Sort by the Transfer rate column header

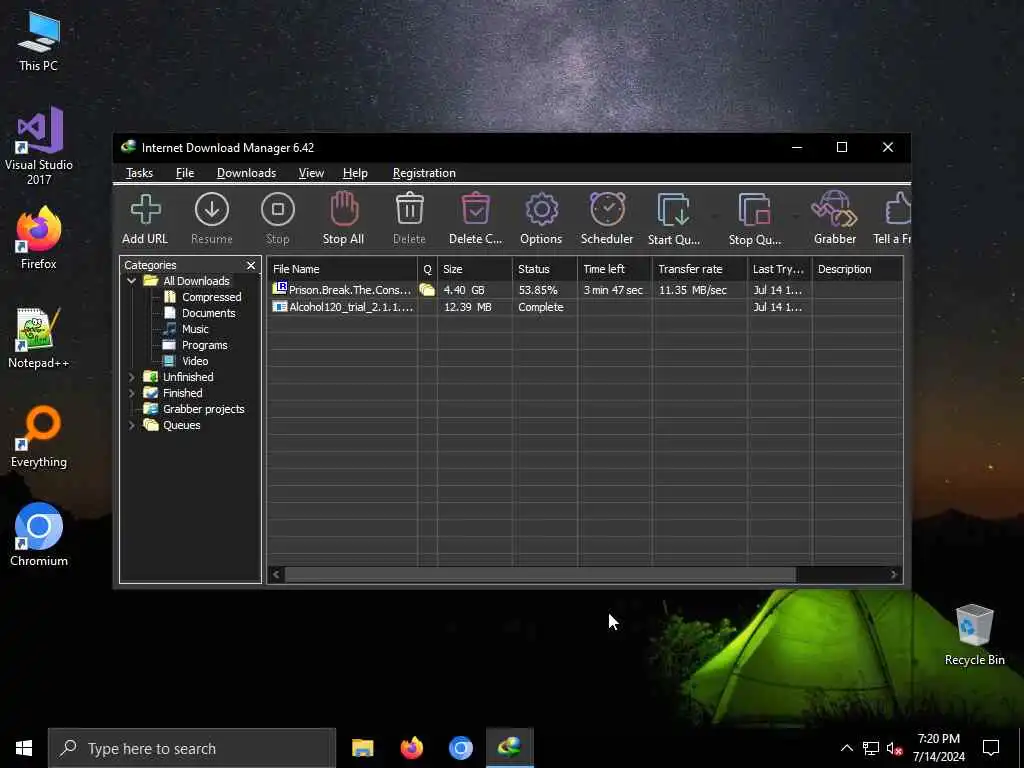point(699,269)
